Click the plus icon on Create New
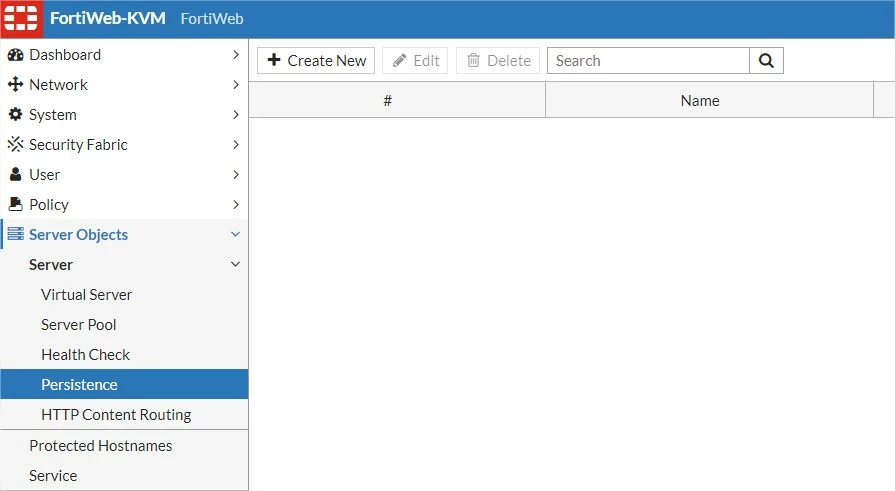The width and height of the screenshot is (895, 491). point(274,60)
